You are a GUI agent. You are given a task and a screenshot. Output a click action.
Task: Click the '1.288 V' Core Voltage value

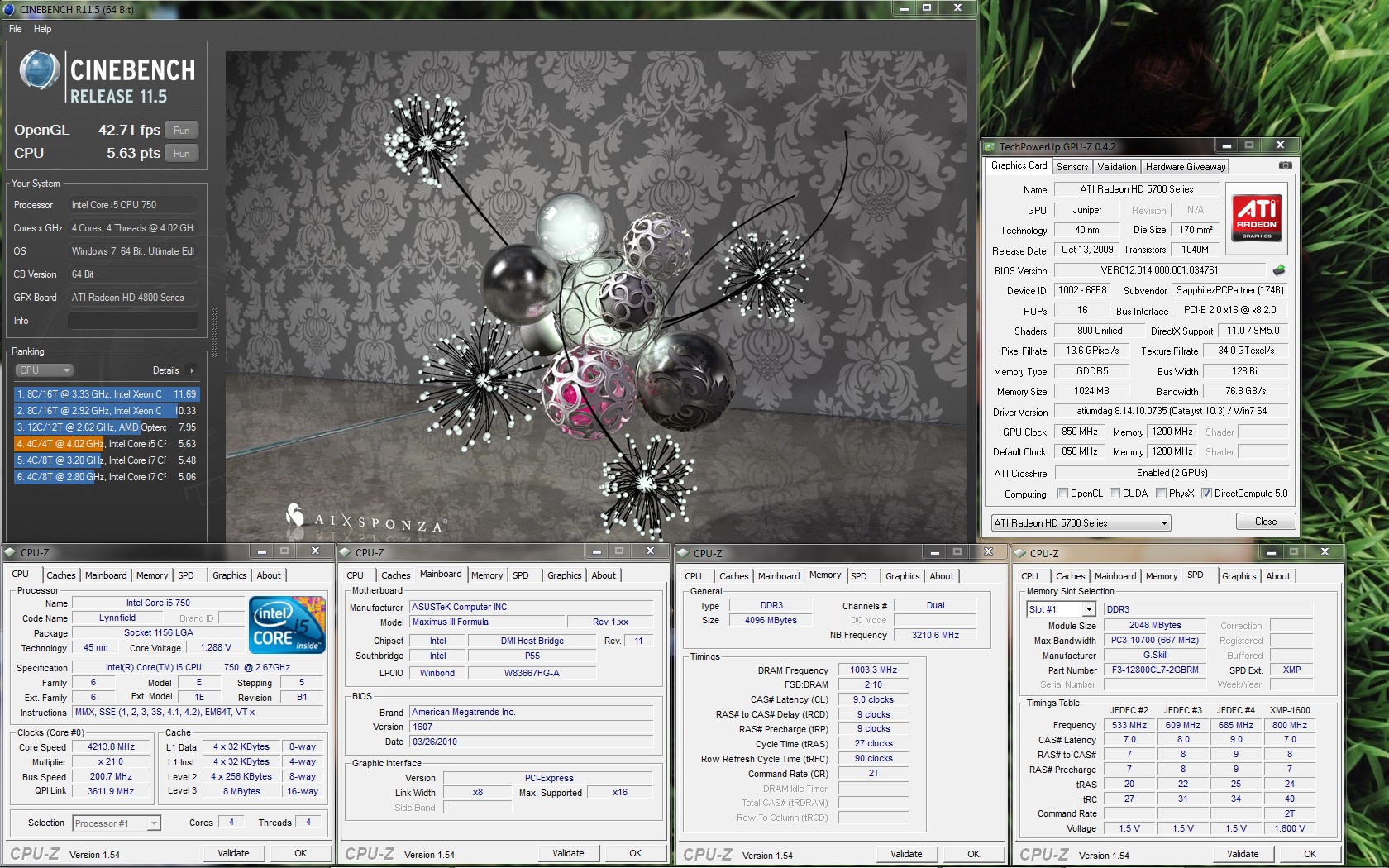coord(215,647)
